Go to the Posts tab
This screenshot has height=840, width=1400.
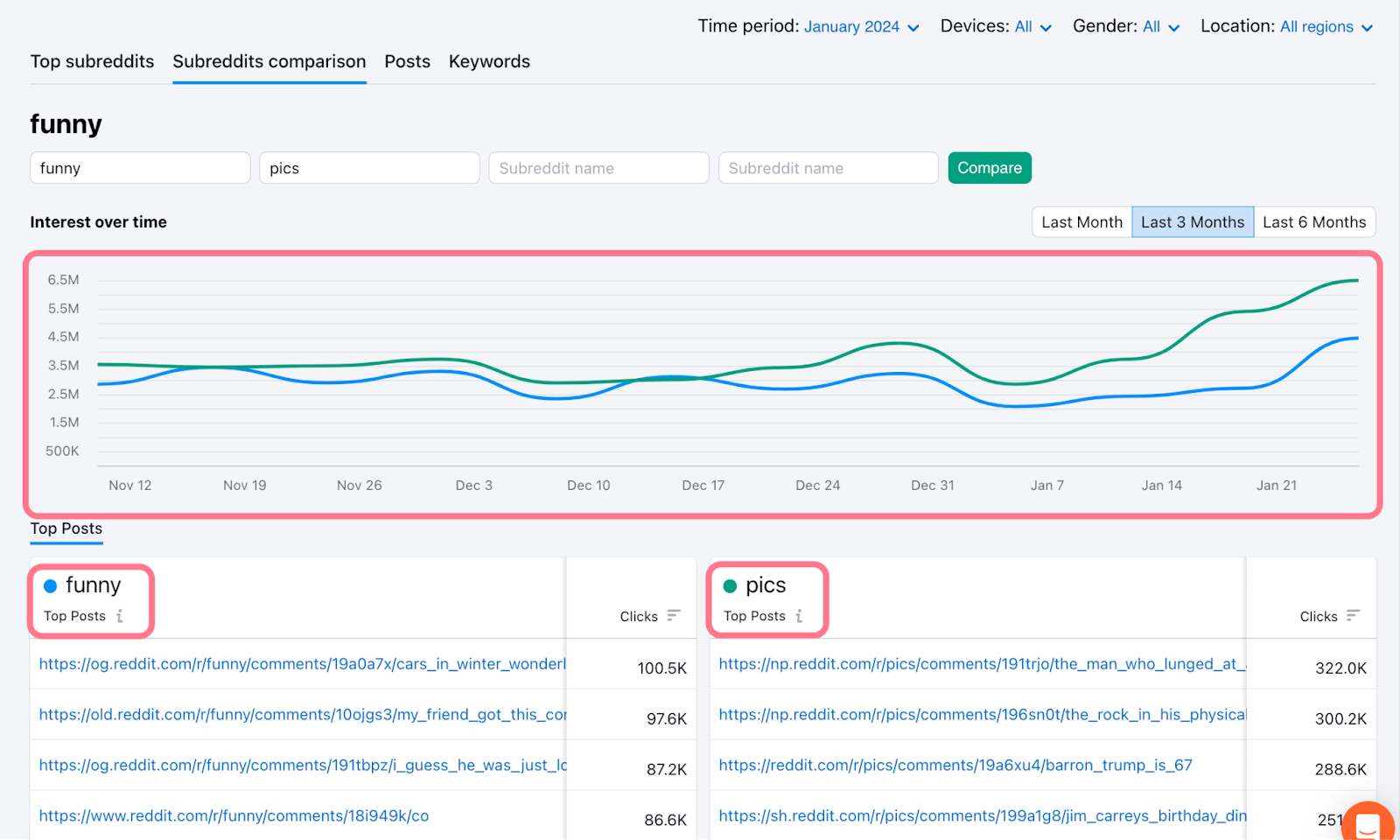tap(408, 61)
